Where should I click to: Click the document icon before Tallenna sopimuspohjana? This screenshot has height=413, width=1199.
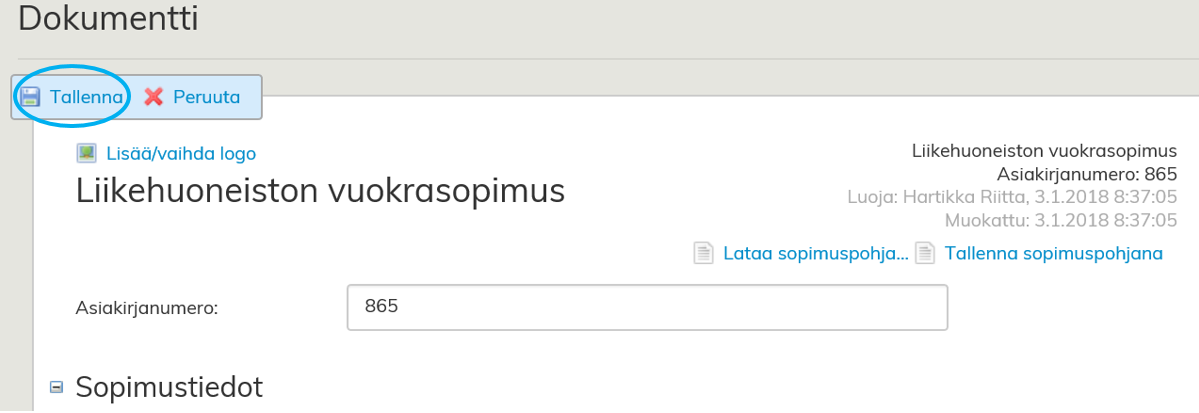(926, 253)
